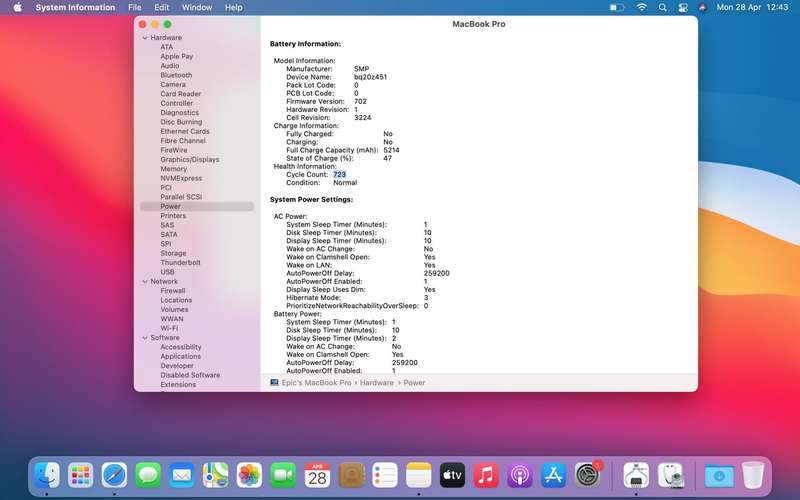The image size is (800, 500).
Task: Select the highlighted Power sidebar item
Action: (x=196, y=207)
